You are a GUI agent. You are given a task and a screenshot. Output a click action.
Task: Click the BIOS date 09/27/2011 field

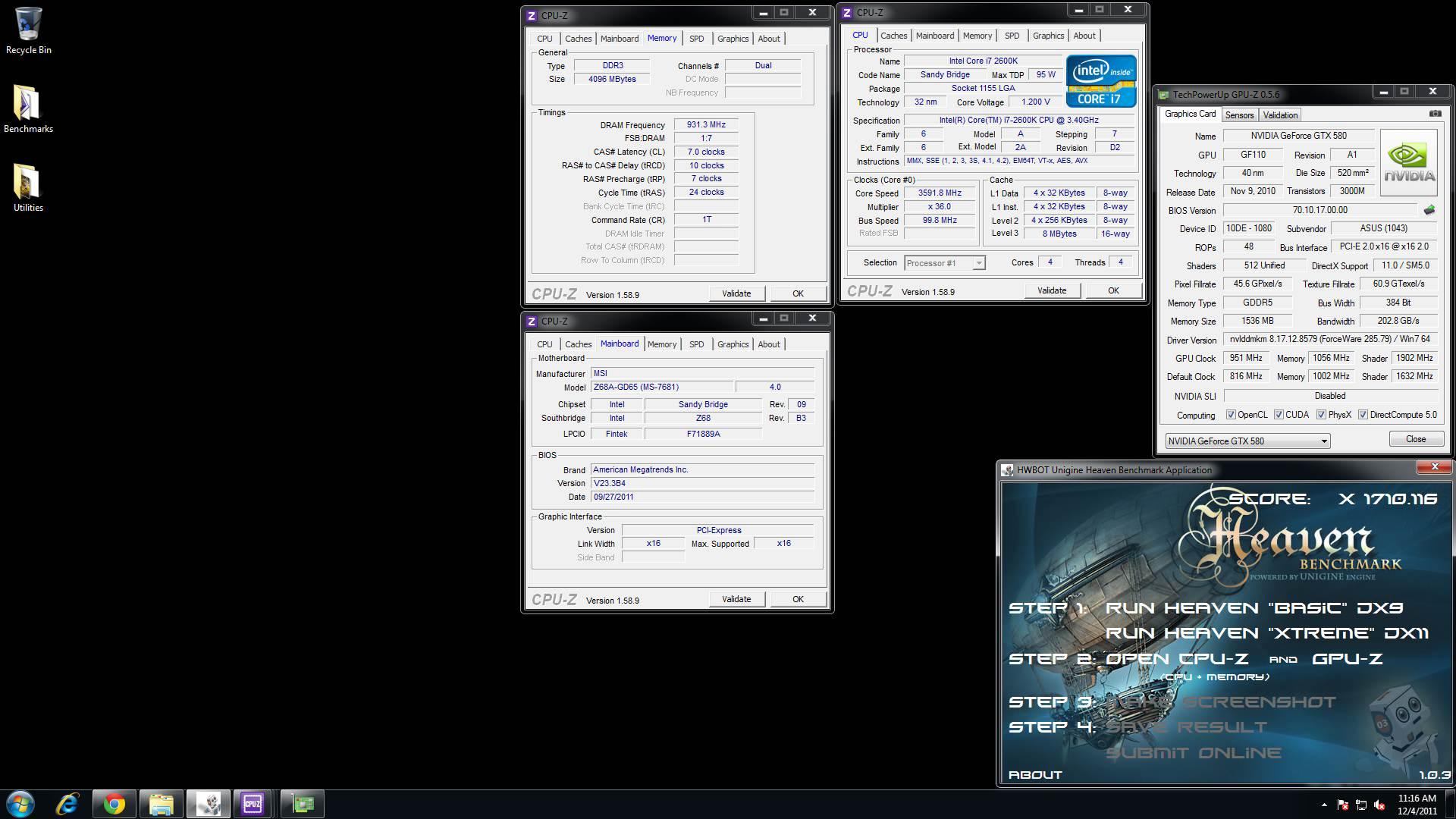(x=702, y=497)
